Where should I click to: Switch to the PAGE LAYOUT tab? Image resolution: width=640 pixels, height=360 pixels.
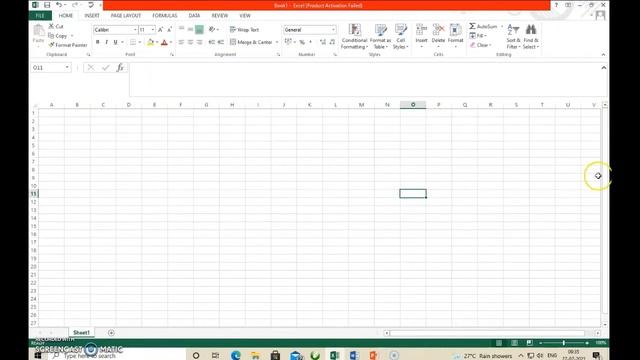pyautogui.click(x=126, y=16)
